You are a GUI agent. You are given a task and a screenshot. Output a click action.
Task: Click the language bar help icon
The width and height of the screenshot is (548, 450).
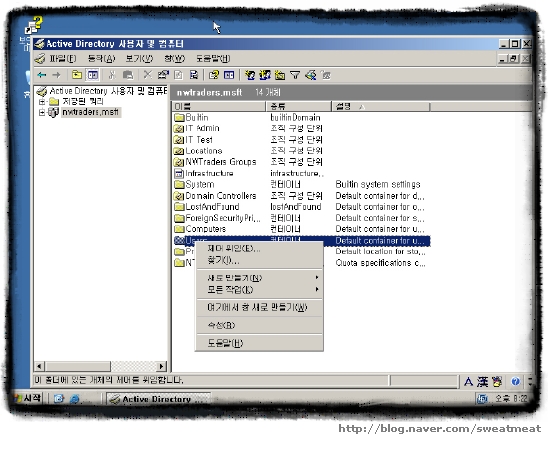pyautogui.click(x=515, y=382)
